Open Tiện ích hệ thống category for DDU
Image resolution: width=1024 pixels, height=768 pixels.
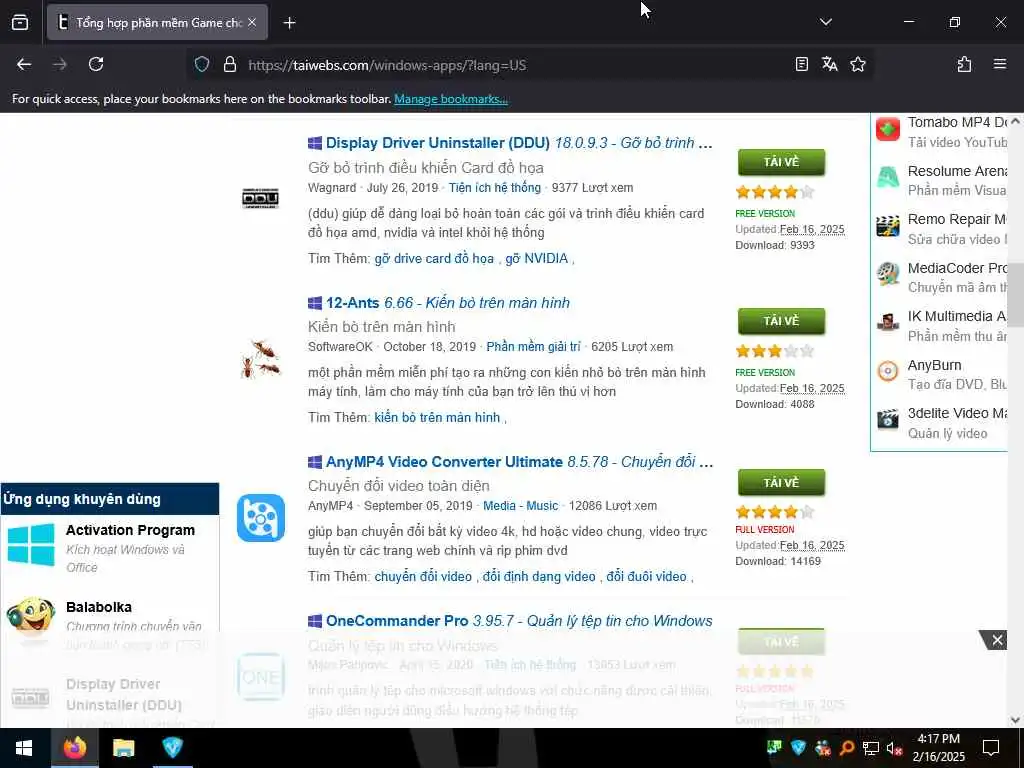[x=494, y=187]
